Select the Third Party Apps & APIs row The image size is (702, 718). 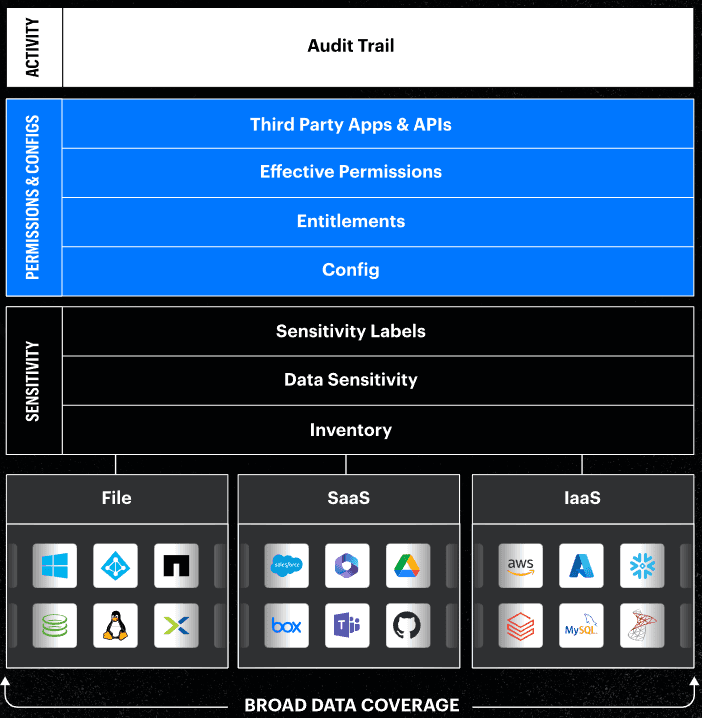pos(378,124)
